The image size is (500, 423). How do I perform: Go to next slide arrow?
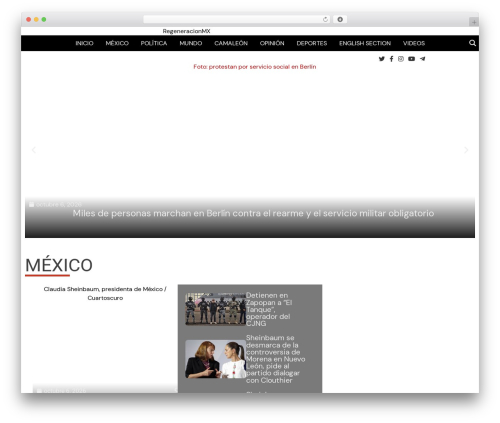click(466, 150)
